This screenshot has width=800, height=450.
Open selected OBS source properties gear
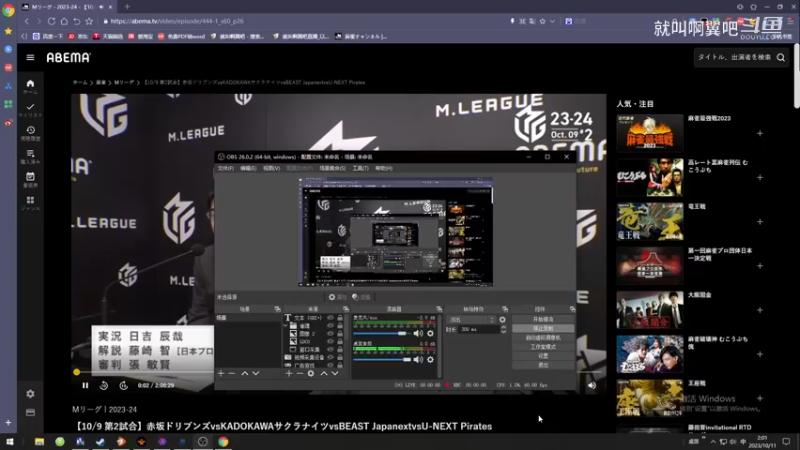(x=311, y=373)
